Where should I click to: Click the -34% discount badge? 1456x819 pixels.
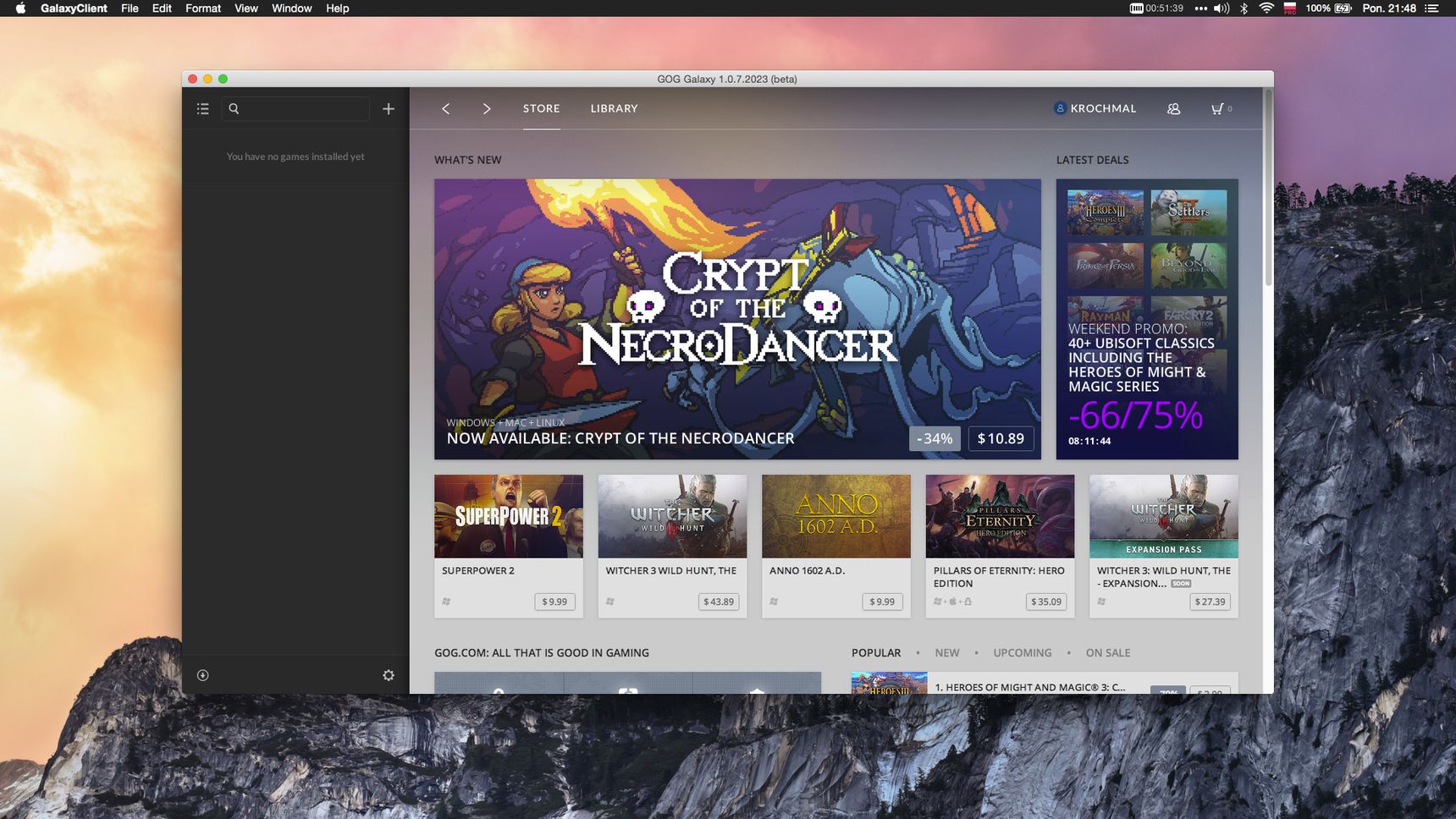pos(935,438)
